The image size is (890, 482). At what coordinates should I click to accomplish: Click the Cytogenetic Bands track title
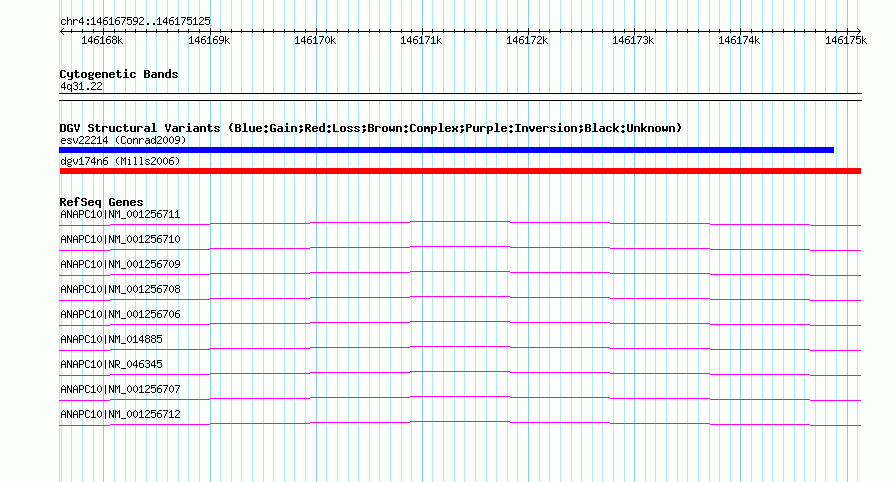(x=119, y=74)
